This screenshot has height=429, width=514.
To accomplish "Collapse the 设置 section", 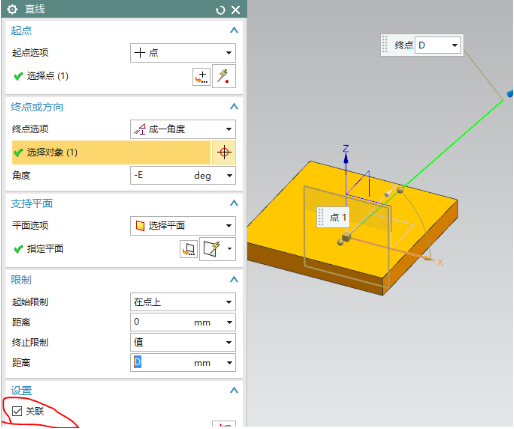I will (234, 390).
